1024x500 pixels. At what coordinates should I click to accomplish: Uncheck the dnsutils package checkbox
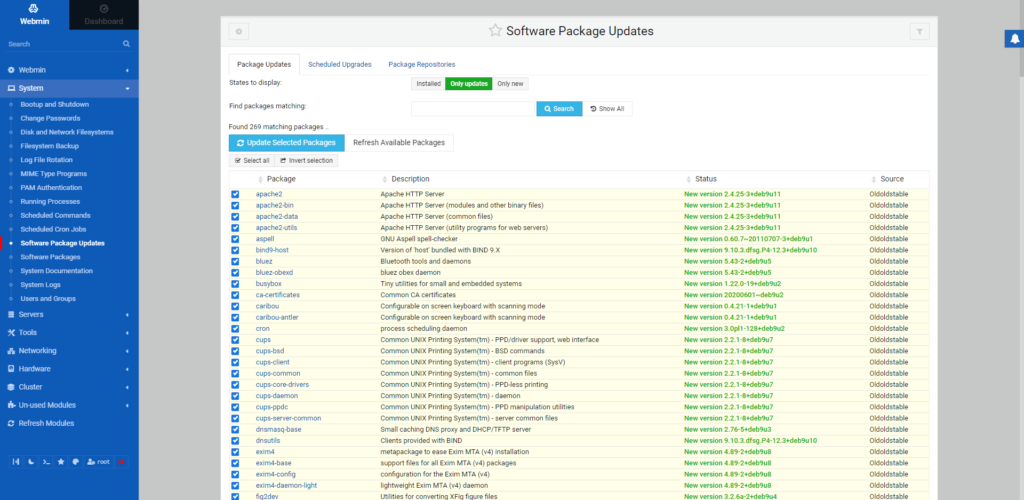235,441
